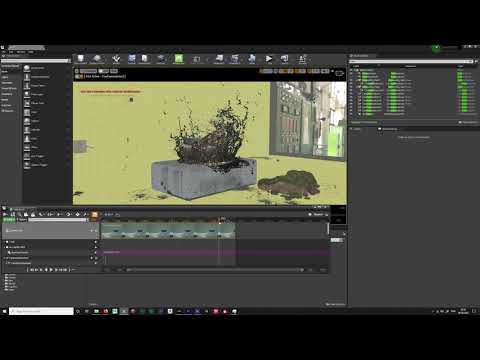This screenshot has width=480, height=360.
Task: Open the Source Control toolbar icon
Action: coord(97,59)
